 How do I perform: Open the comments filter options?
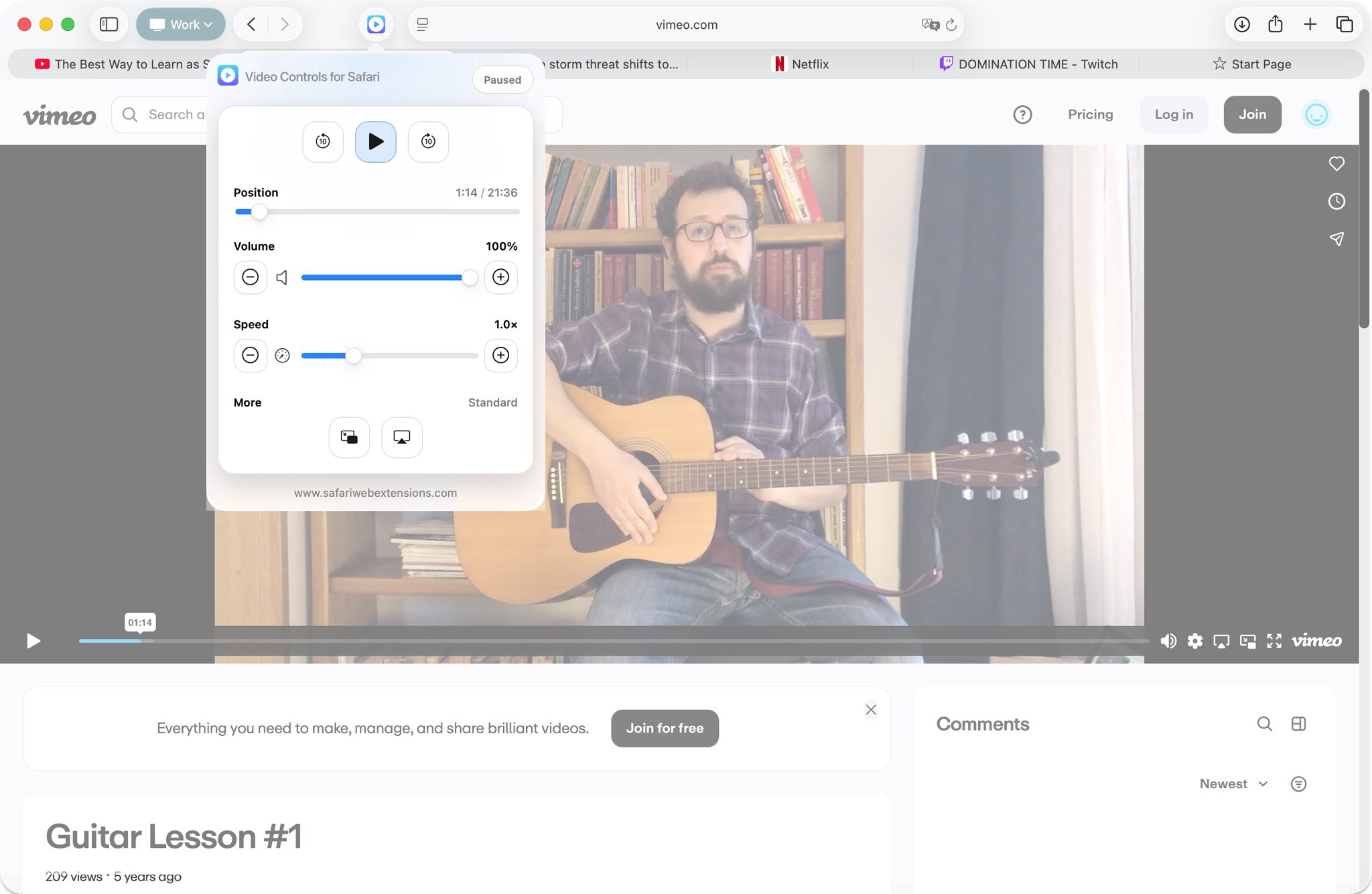(x=1298, y=784)
